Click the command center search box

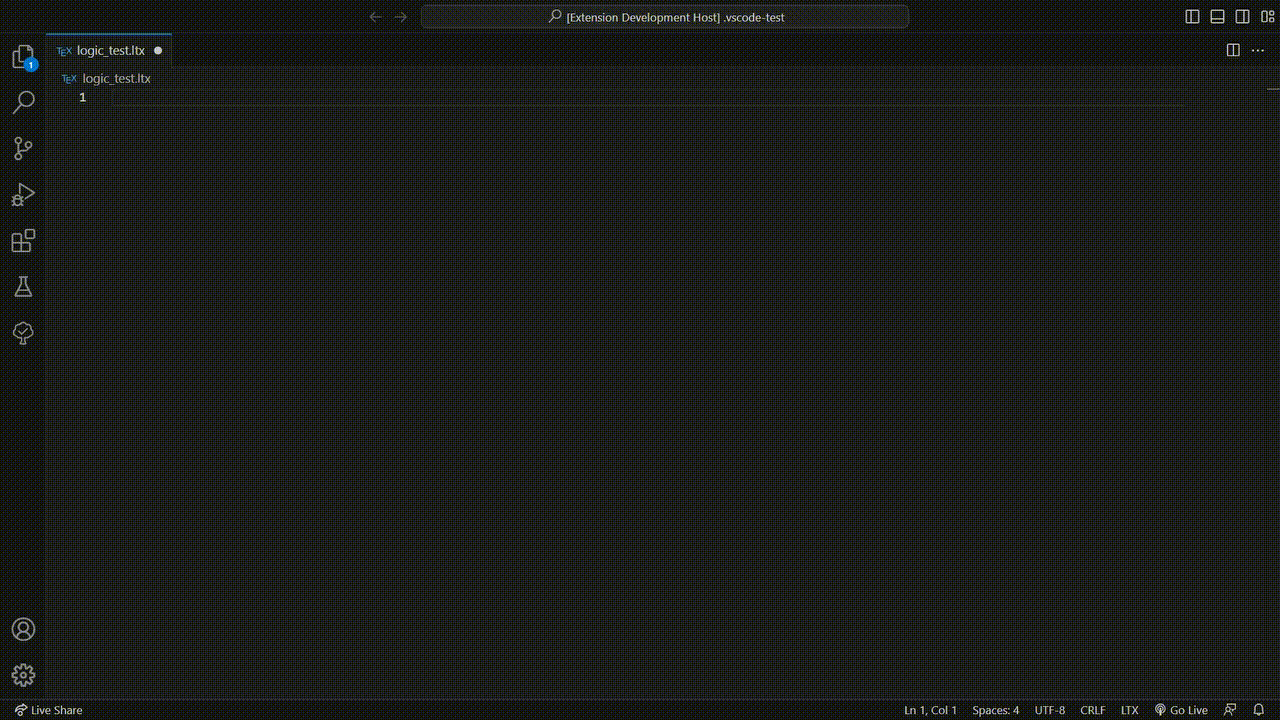point(665,17)
